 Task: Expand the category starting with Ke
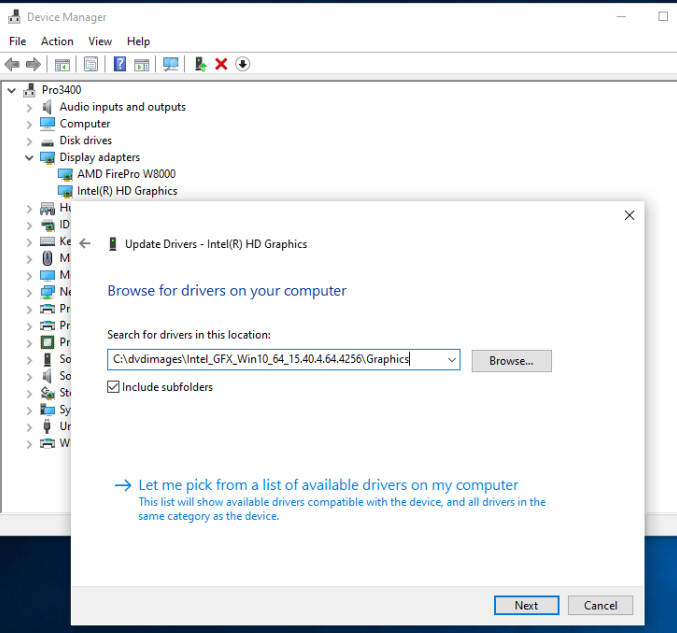pyautogui.click(x=29, y=242)
